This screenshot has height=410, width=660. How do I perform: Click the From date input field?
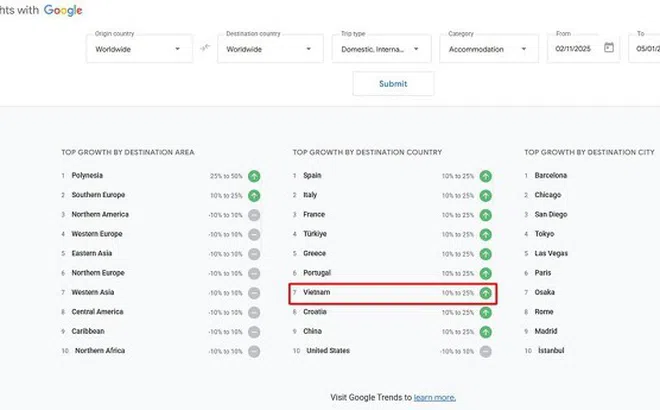point(577,47)
